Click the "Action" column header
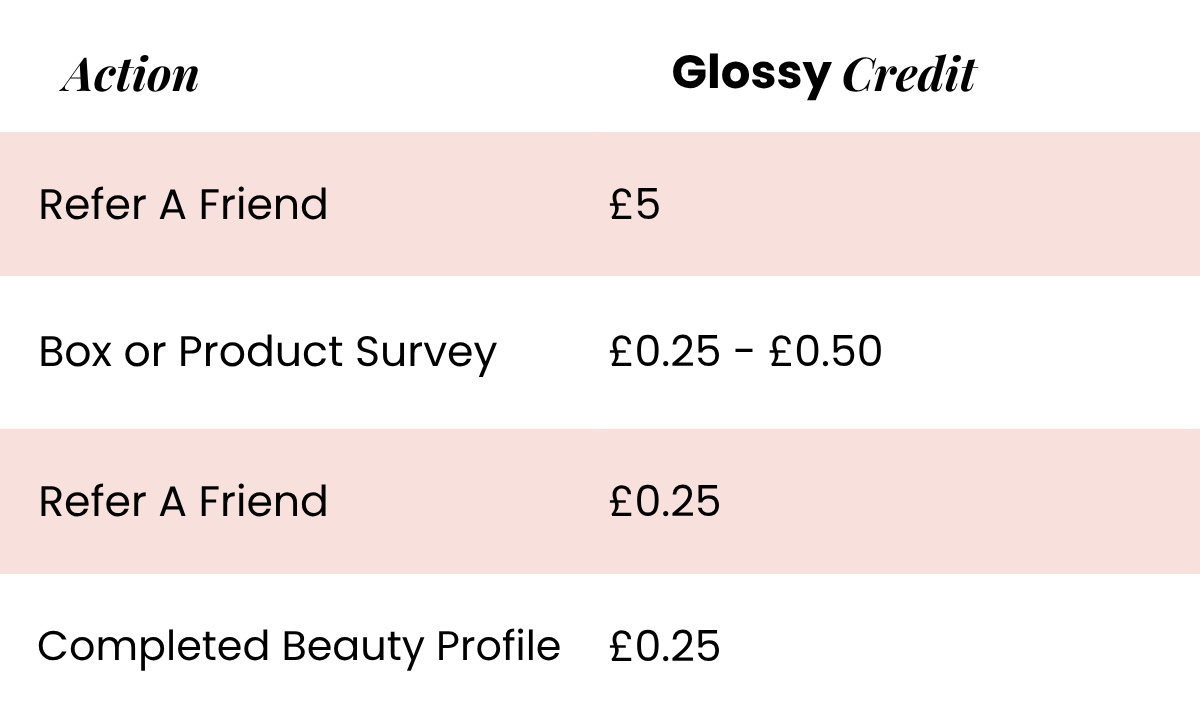This screenshot has width=1200, height=720. click(130, 76)
